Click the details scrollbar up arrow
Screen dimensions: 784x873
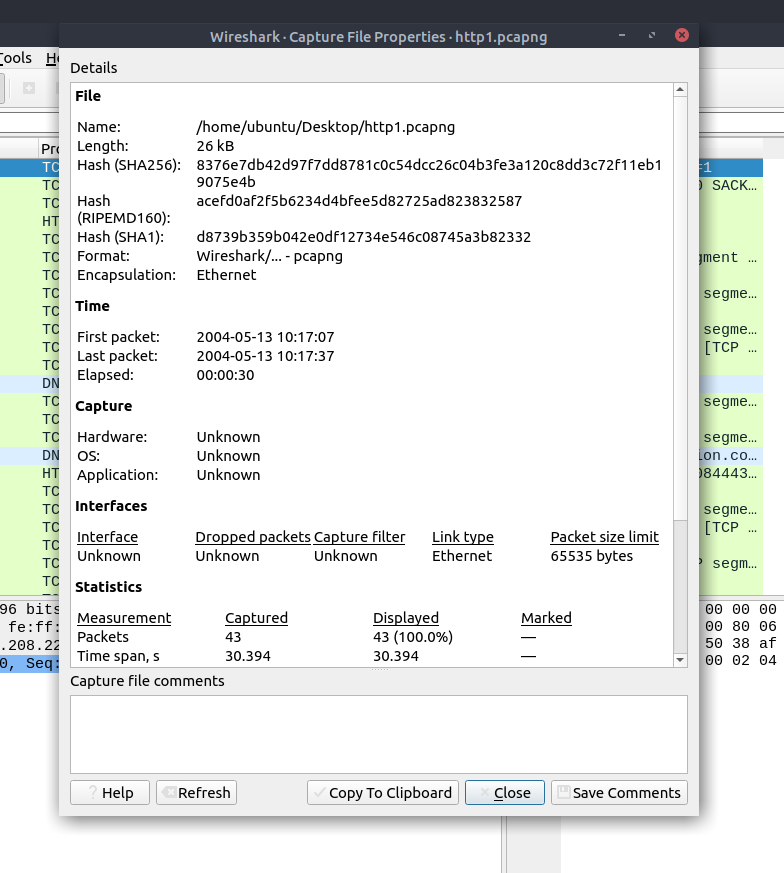[680, 90]
